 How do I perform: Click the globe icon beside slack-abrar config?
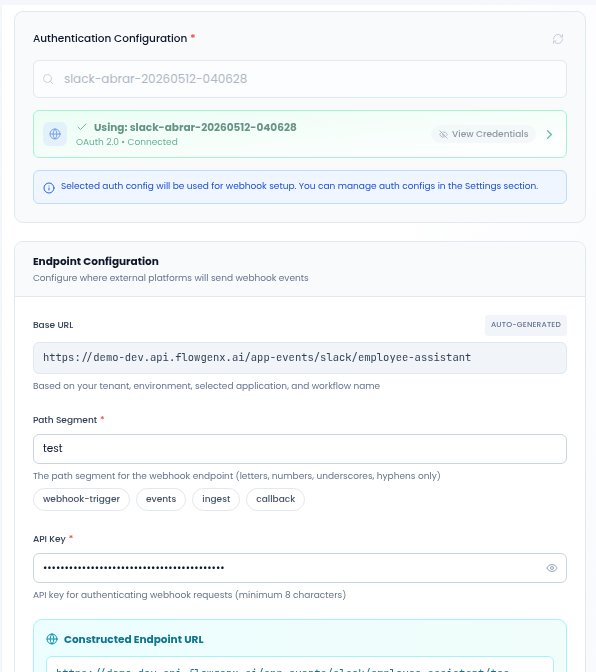tap(55, 134)
